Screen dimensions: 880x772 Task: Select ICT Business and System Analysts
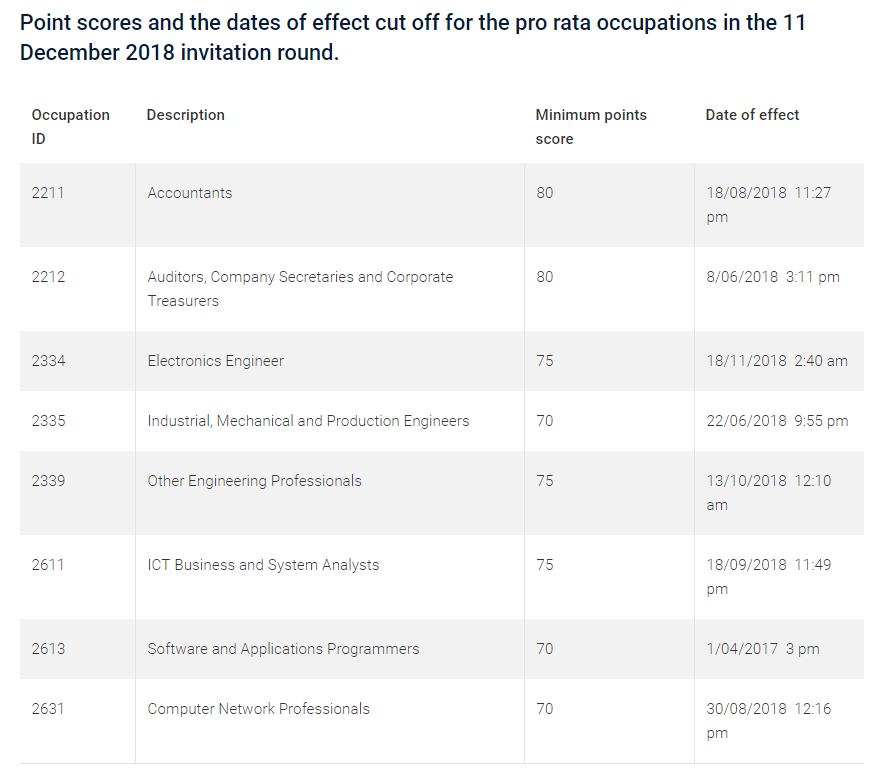[263, 565]
